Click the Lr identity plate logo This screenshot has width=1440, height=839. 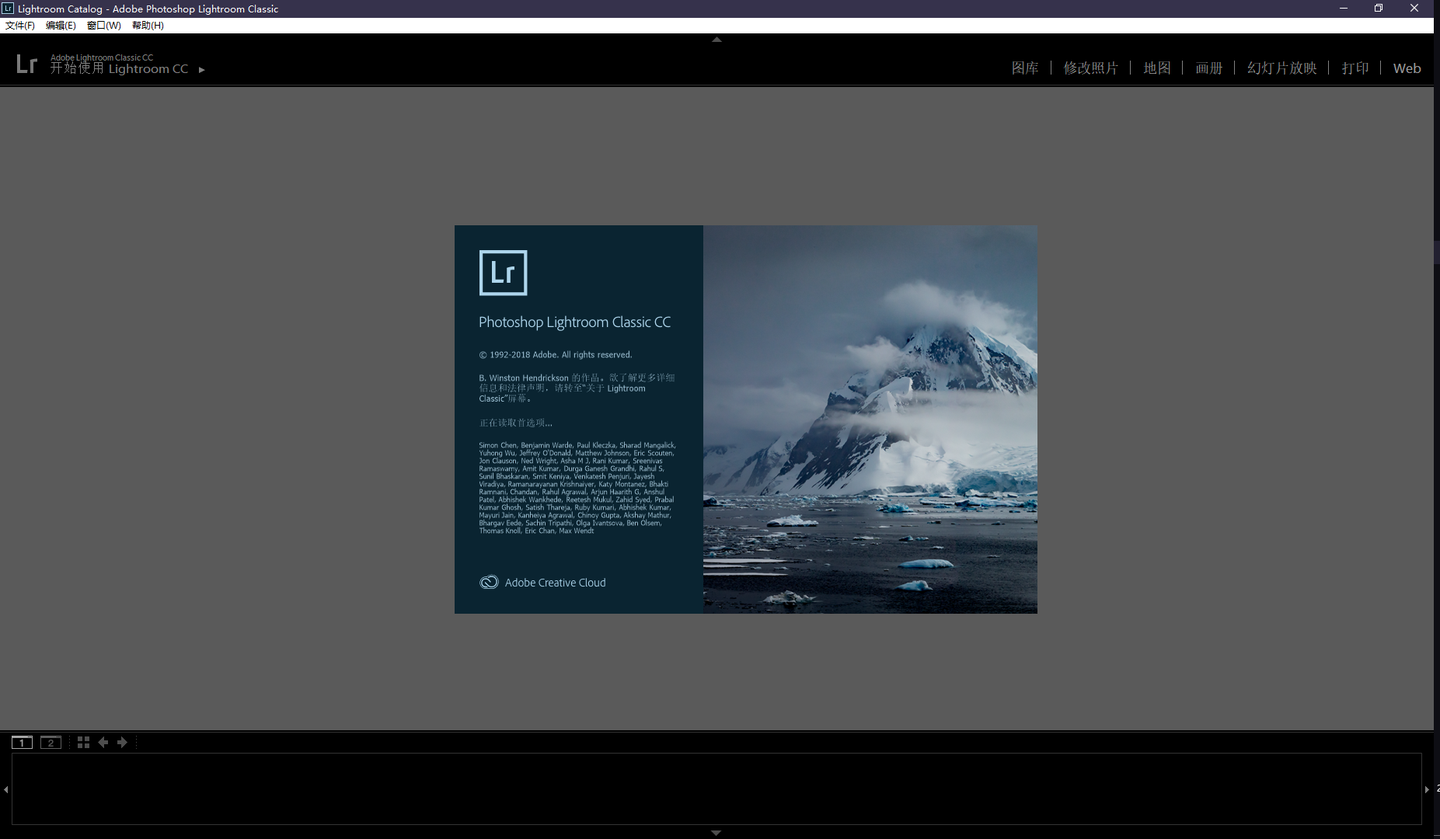[x=27, y=65]
